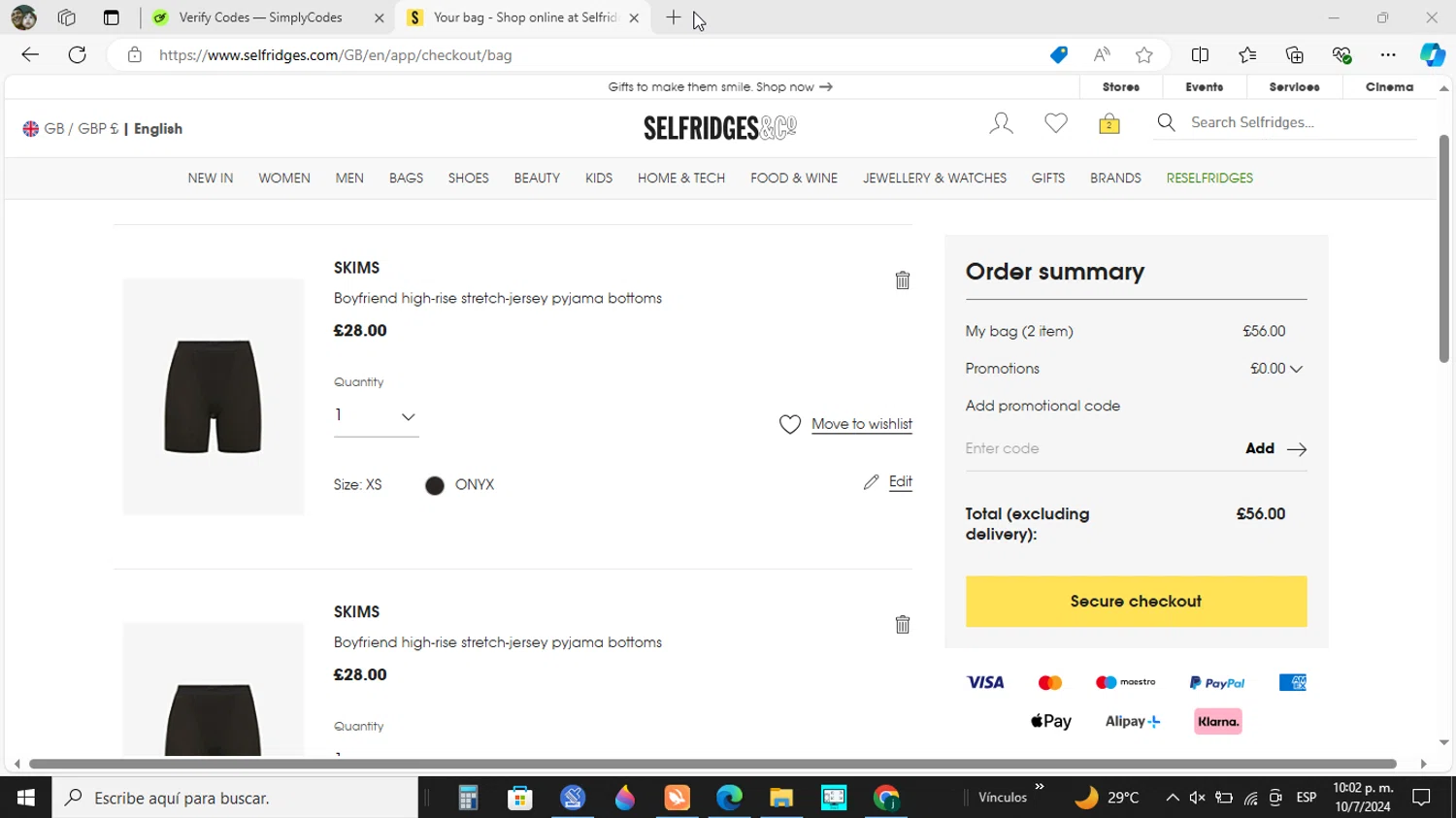Image resolution: width=1456 pixels, height=818 pixels.
Task: Open the SHOES menu
Action: [469, 179]
